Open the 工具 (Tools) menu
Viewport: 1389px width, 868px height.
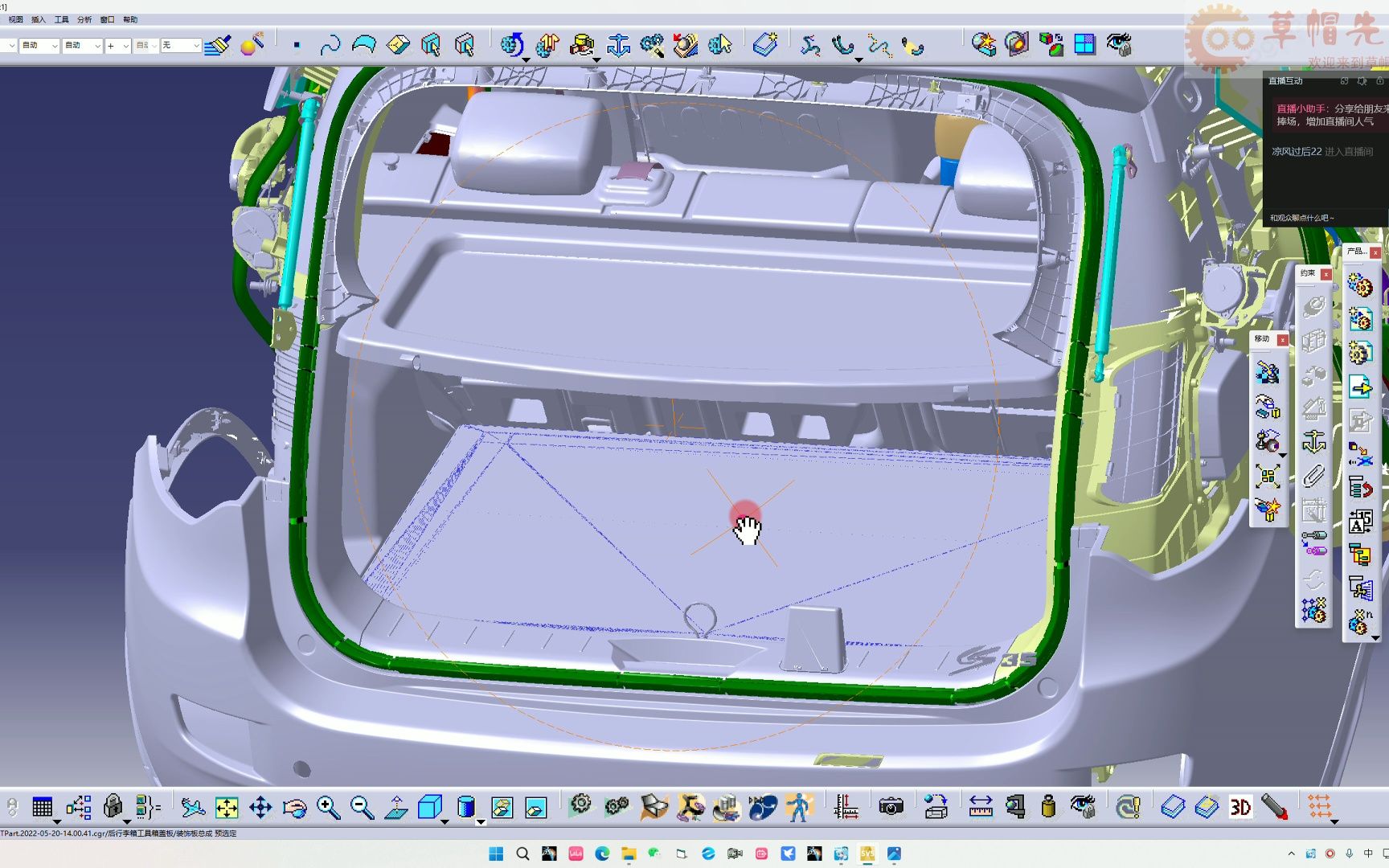tap(61, 19)
